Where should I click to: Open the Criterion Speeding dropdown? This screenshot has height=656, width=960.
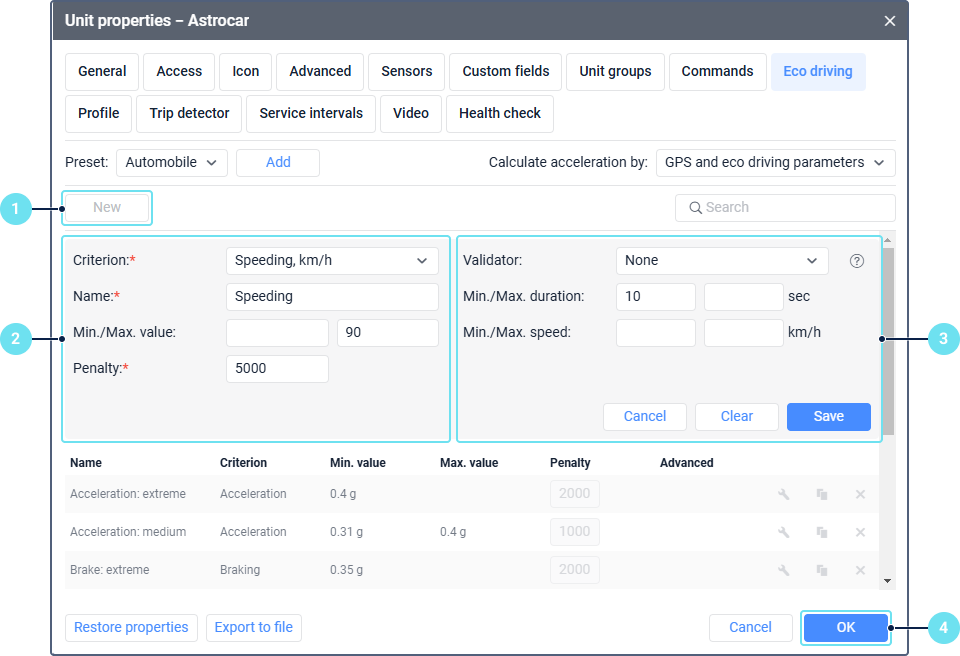coord(332,261)
